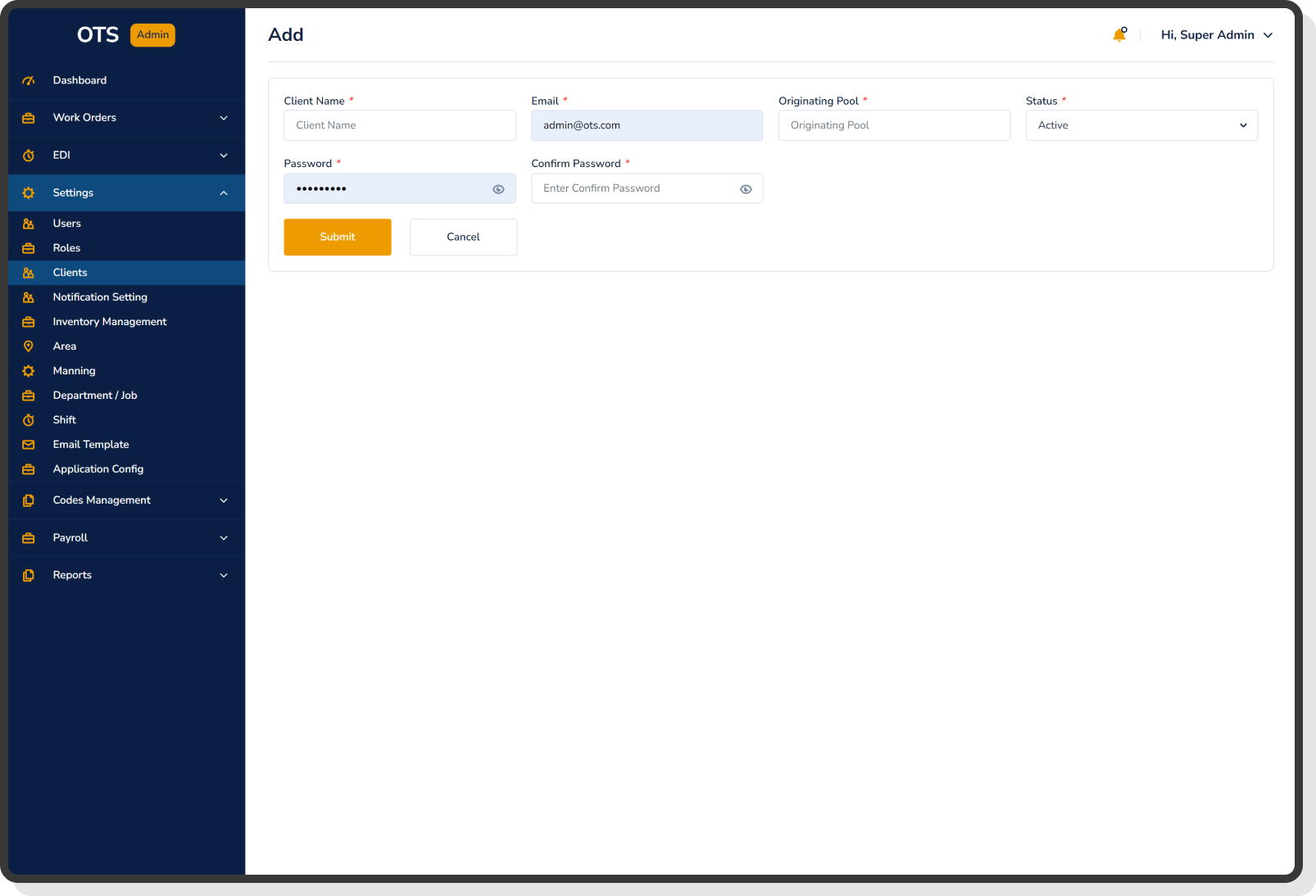Show the entered Password using the eye toggle
1316x896 pixels.
tap(498, 188)
